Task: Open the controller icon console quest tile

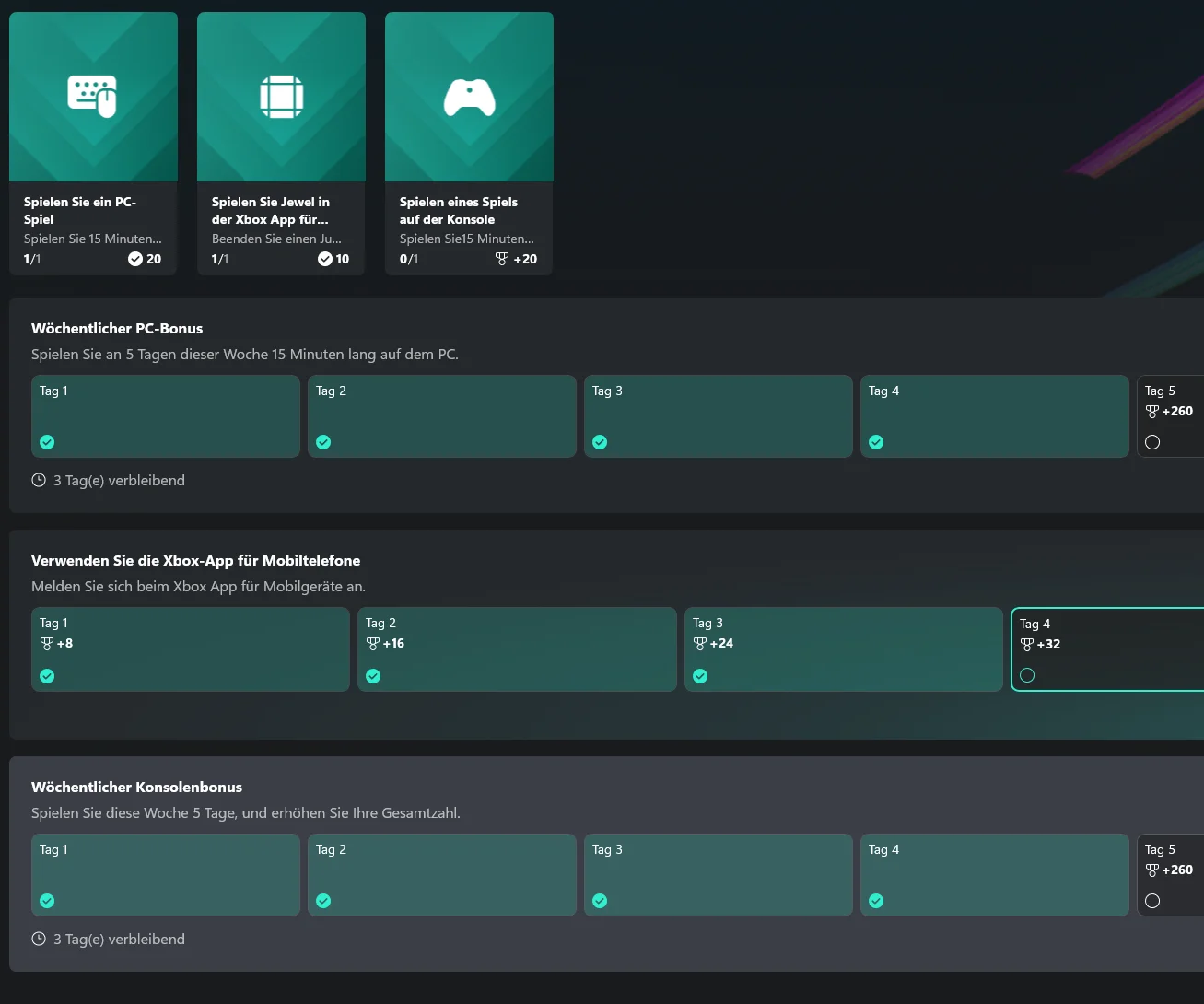Action: (469, 143)
